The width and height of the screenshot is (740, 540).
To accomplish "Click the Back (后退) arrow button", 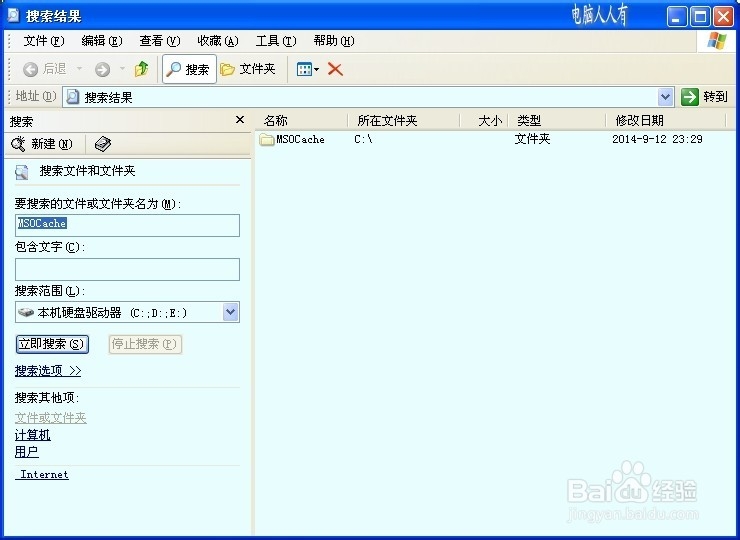I will (x=44, y=69).
